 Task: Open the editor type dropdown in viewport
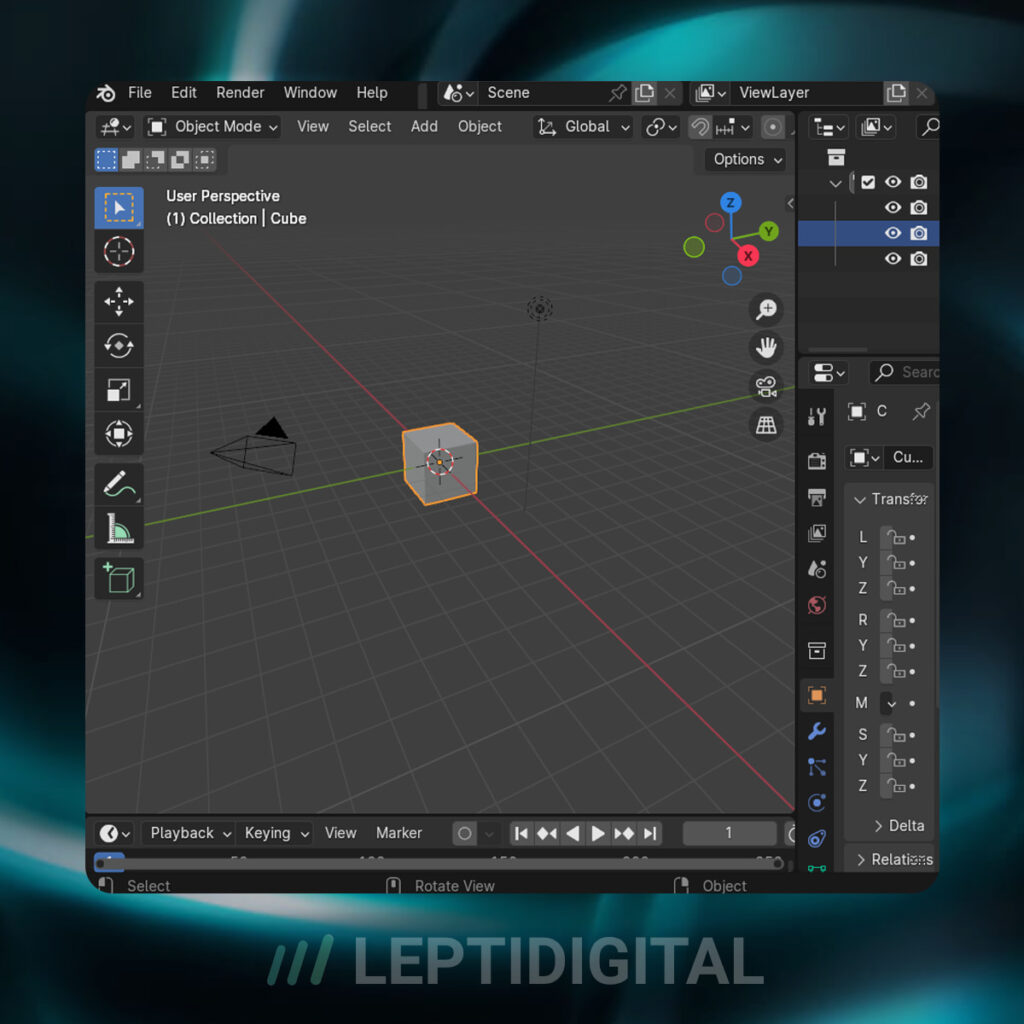[x=116, y=127]
